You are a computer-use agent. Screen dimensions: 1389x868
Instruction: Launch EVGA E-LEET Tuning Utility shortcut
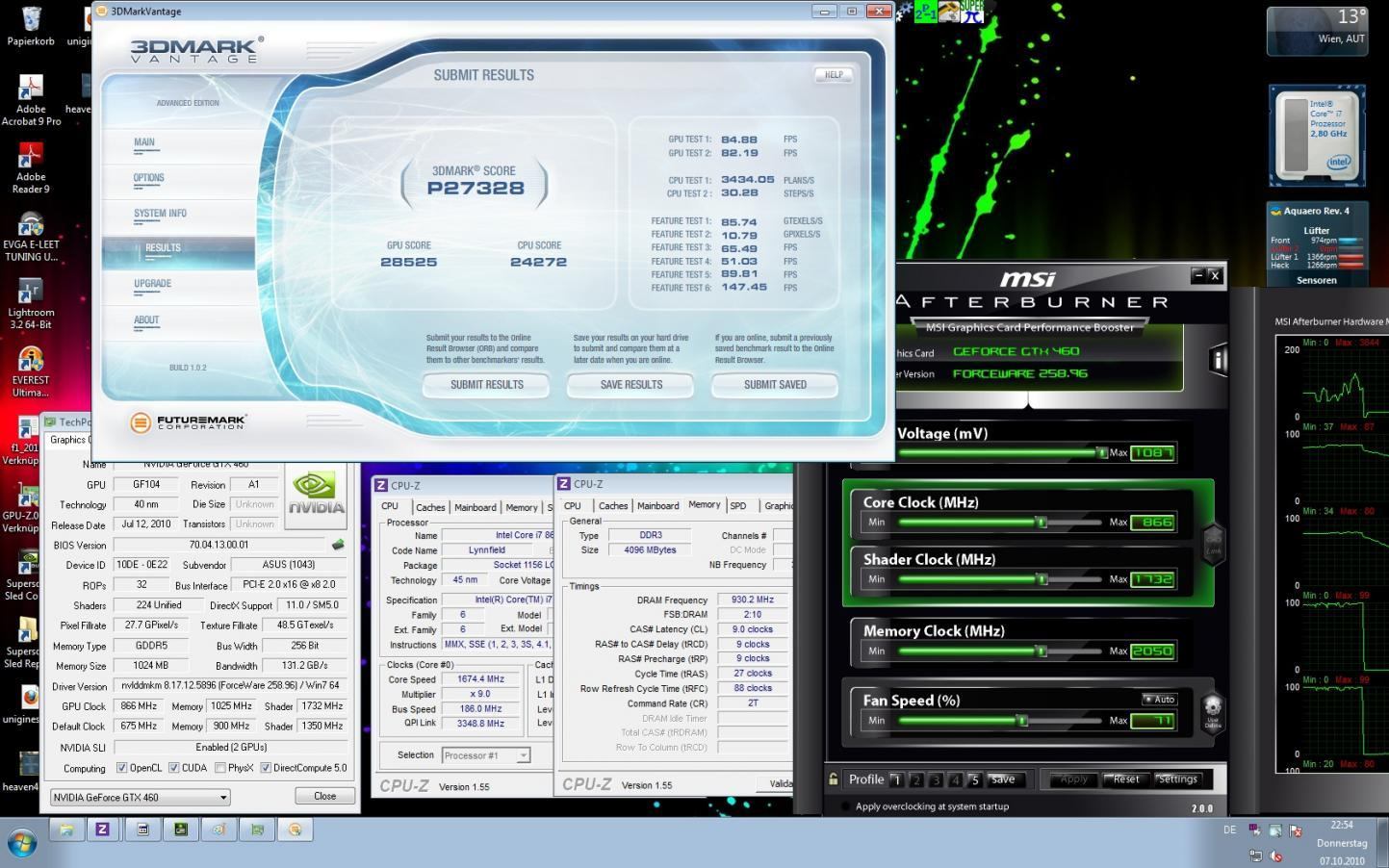click(x=31, y=237)
